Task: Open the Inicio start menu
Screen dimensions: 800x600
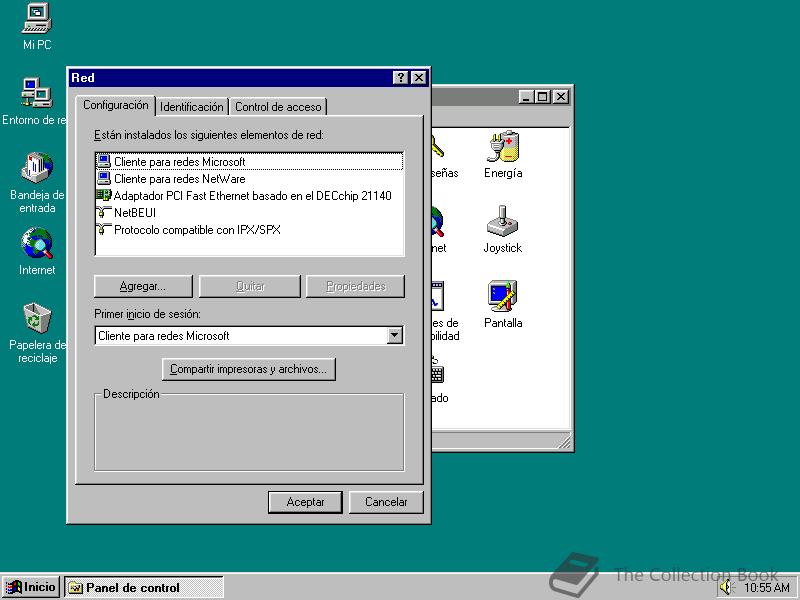Action: pos(32,587)
